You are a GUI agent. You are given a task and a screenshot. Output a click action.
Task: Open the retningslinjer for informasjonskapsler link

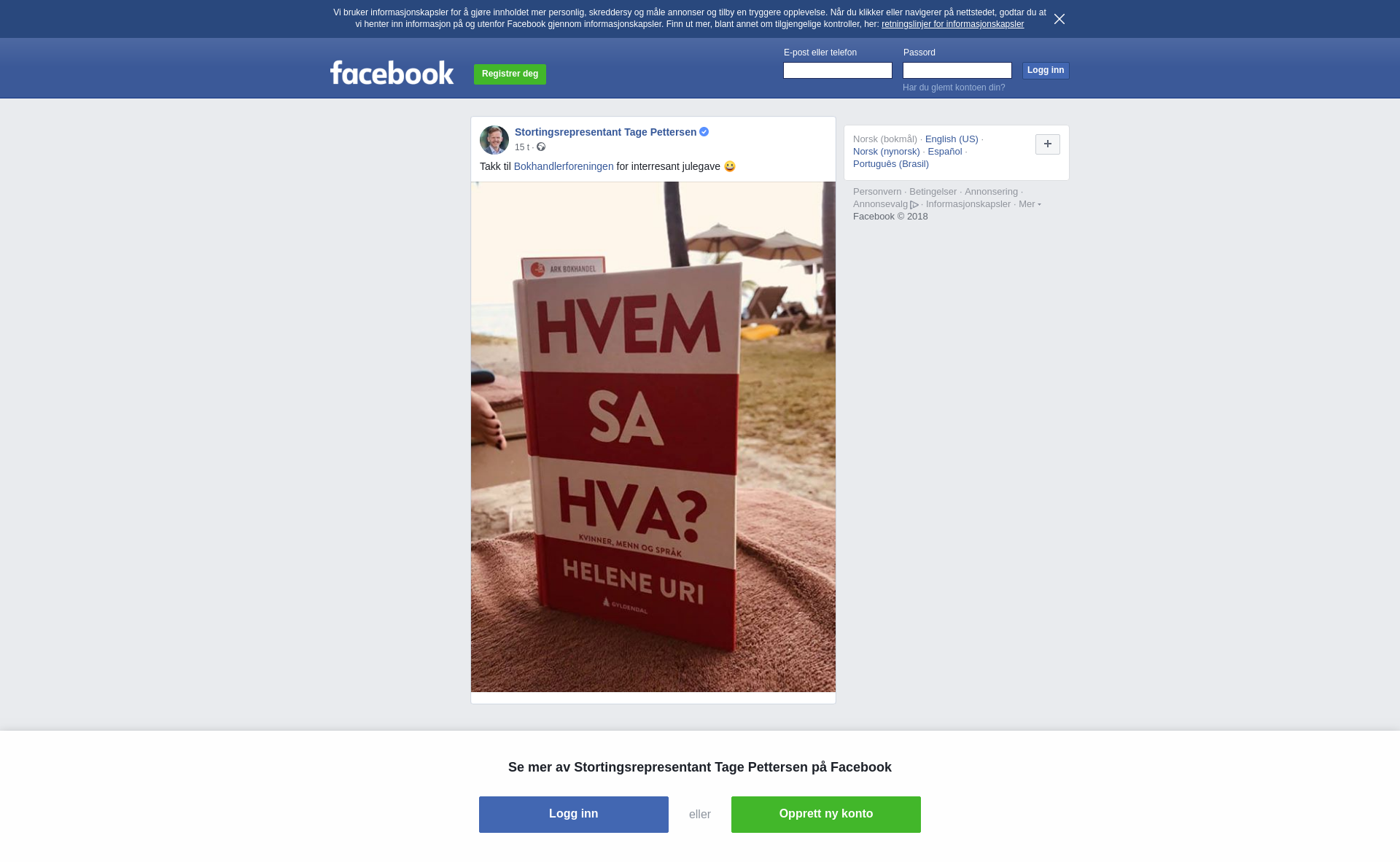[952, 24]
